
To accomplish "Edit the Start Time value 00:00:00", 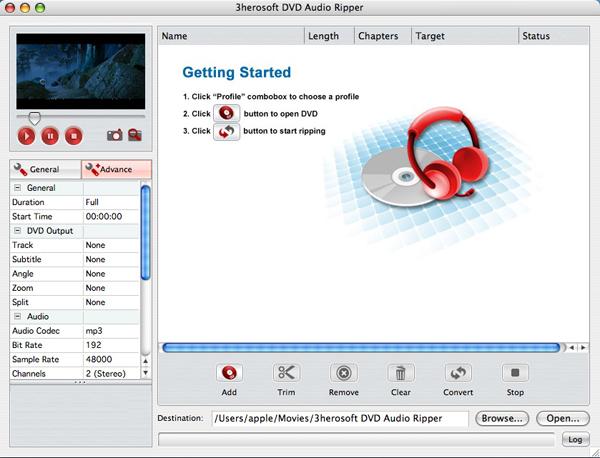I will [x=111, y=217].
